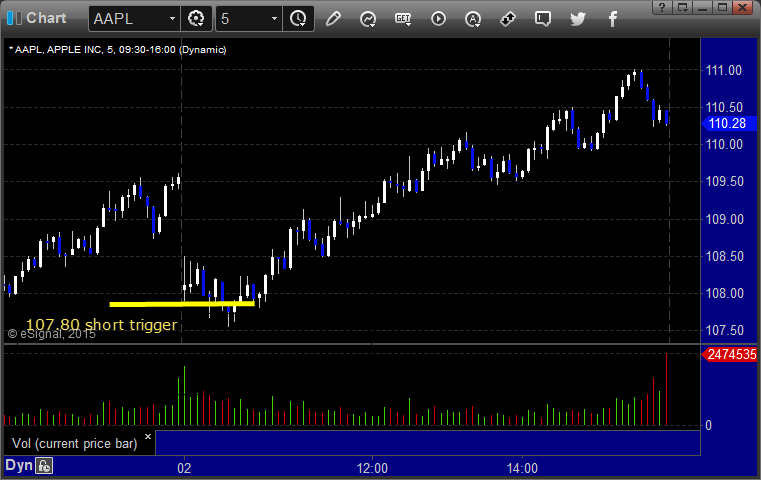Open the GET tools menu
Viewport: 761px width, 480px height.
403,19
